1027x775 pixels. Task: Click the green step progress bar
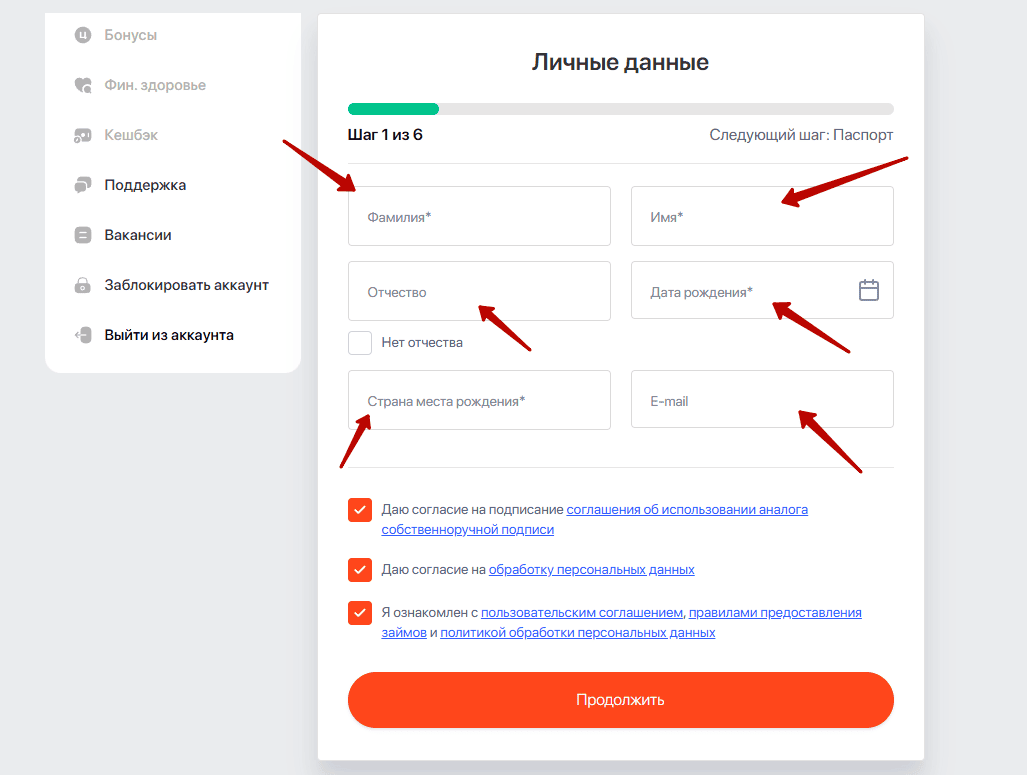394,109
